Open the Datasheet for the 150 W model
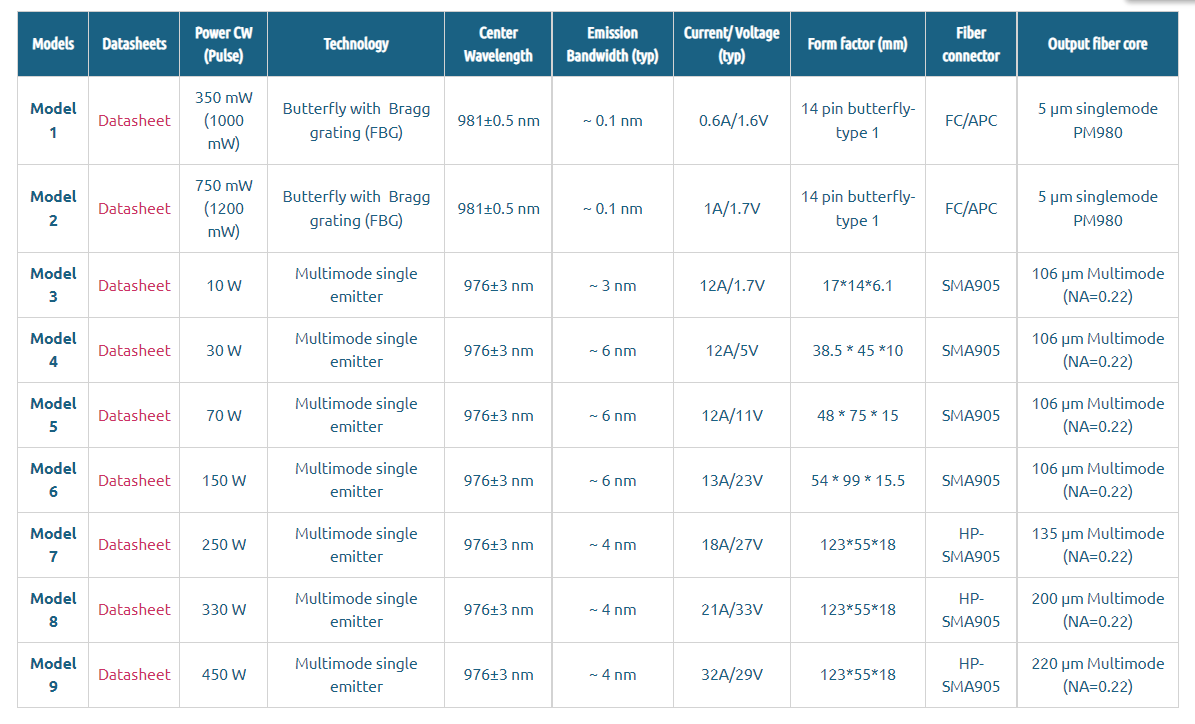The image size is (1195, 724). click(134, 480)
